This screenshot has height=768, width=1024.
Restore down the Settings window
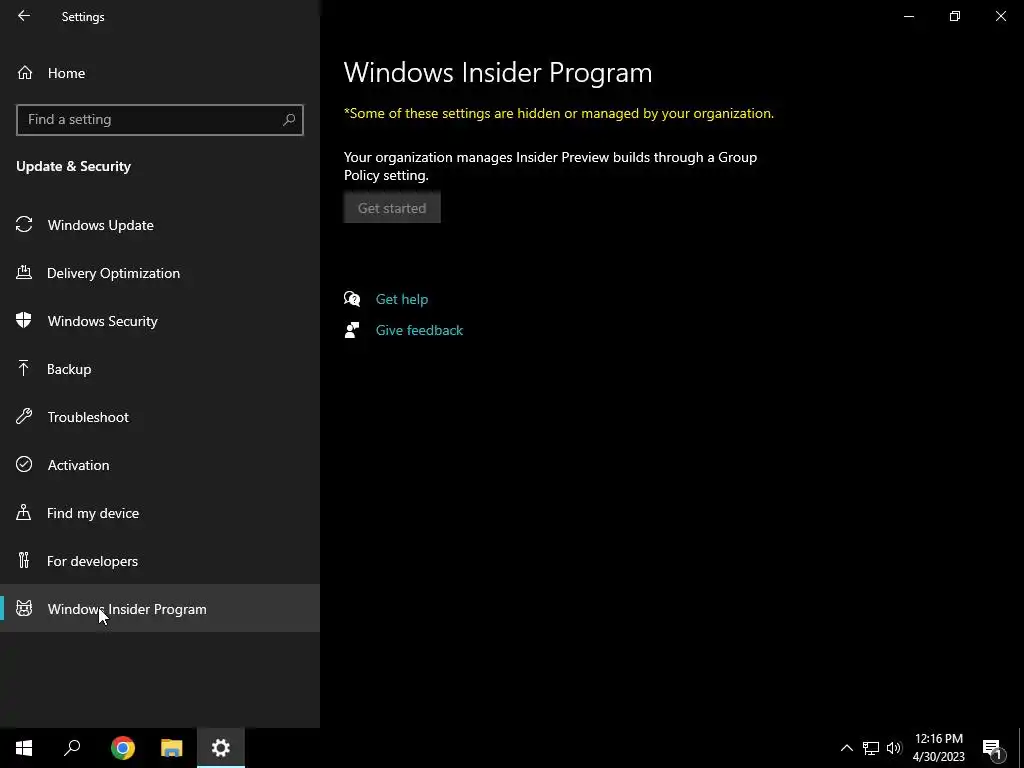coord(955,16)
